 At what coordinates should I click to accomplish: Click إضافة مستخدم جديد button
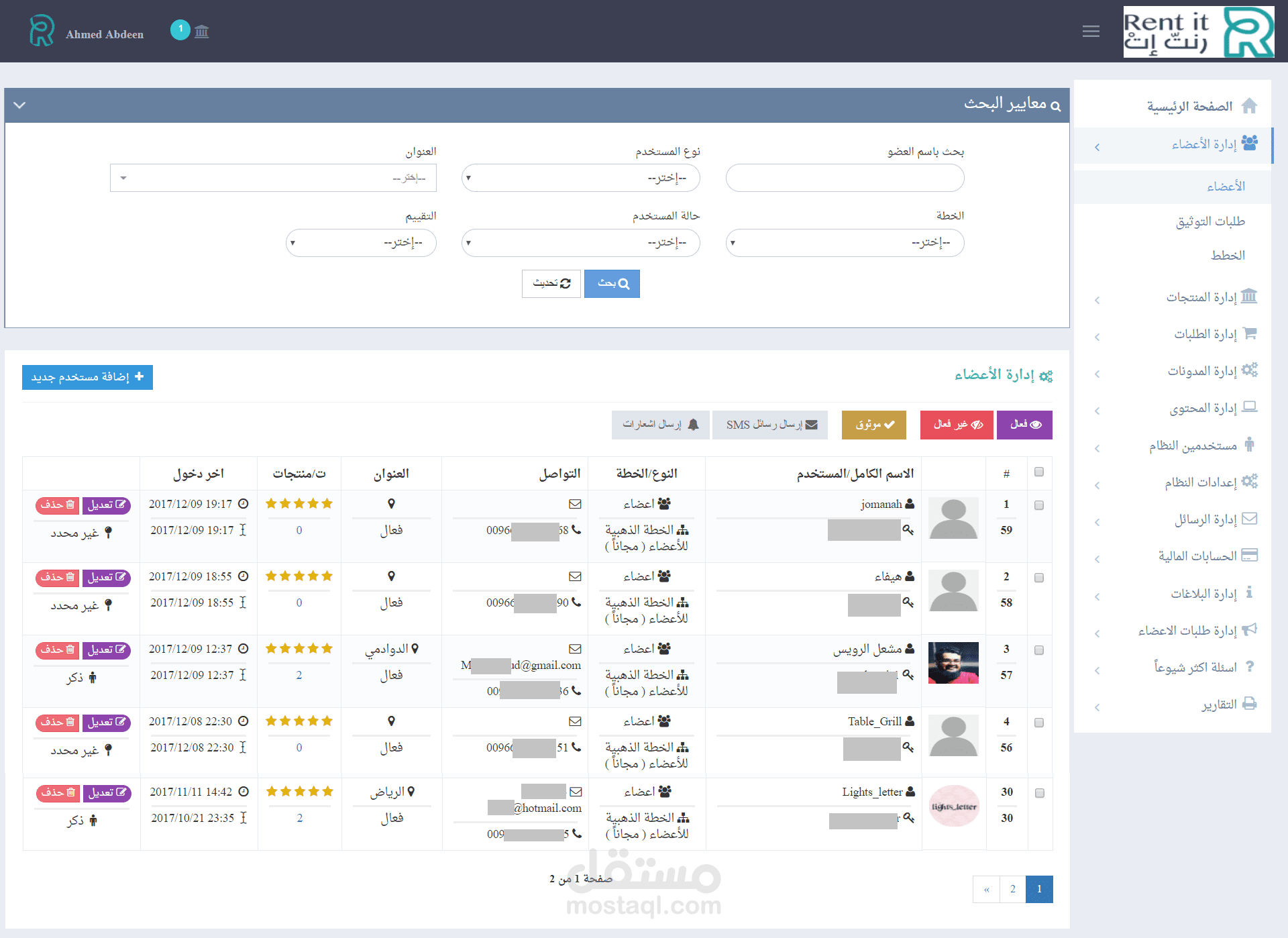[87, 377]
